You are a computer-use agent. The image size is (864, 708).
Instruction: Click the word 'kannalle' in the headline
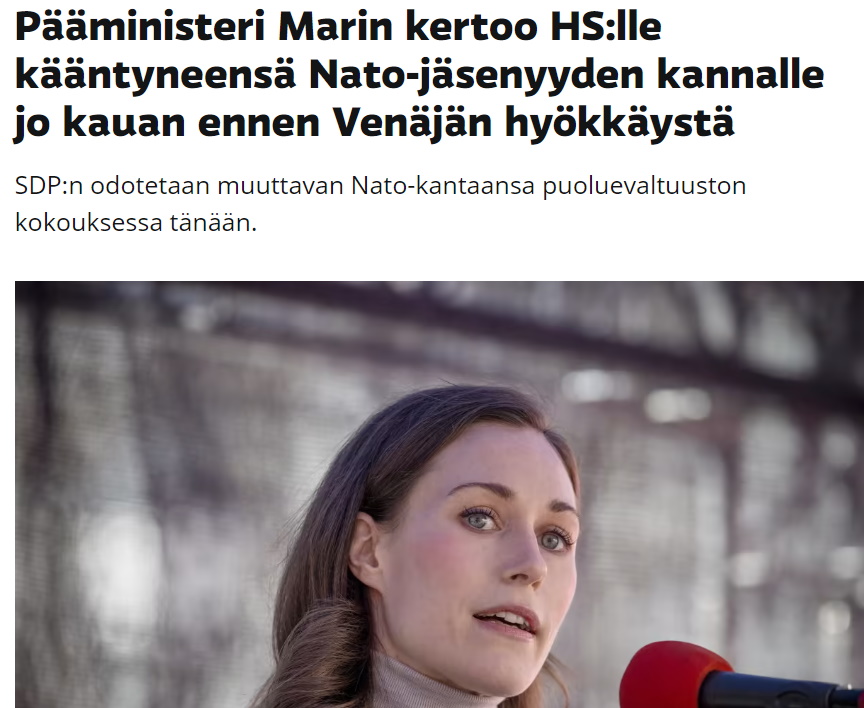pyautogui.click(x=741, y=75)
